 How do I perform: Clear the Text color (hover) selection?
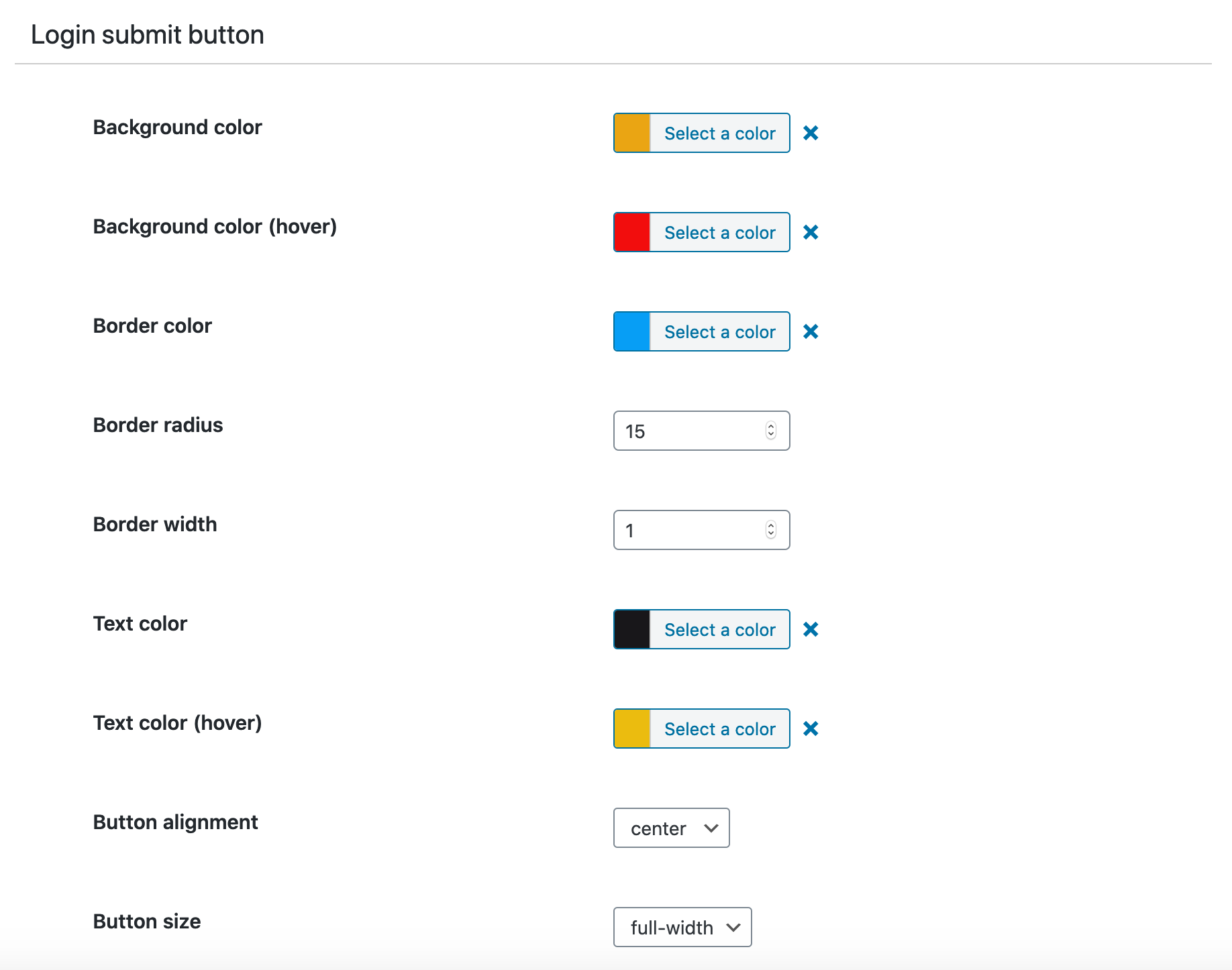pos(810,729)
